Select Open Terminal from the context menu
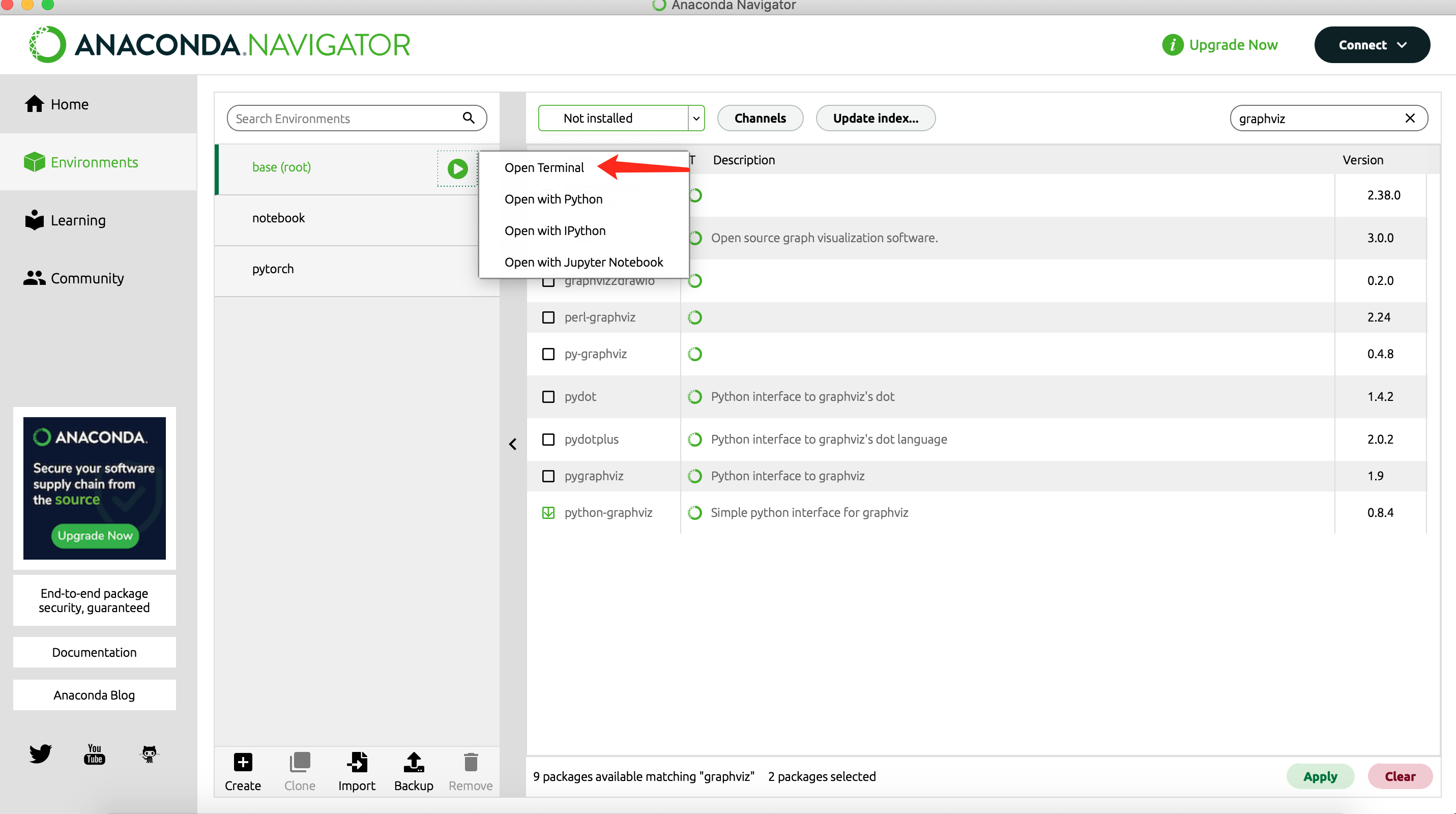The image size is (1456, 814). pos(544,168)
